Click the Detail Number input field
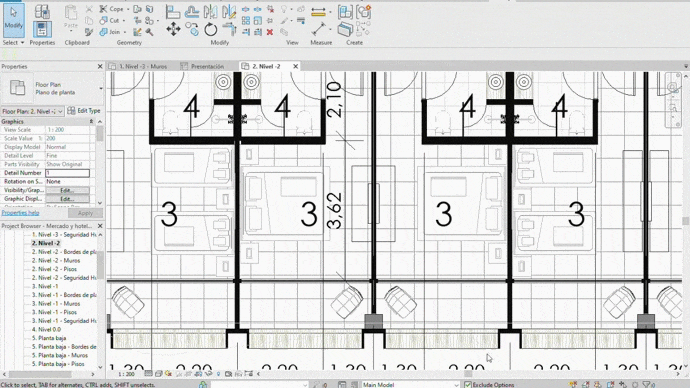The height and width of the screenshot is (388, 690). pos(67,173)
